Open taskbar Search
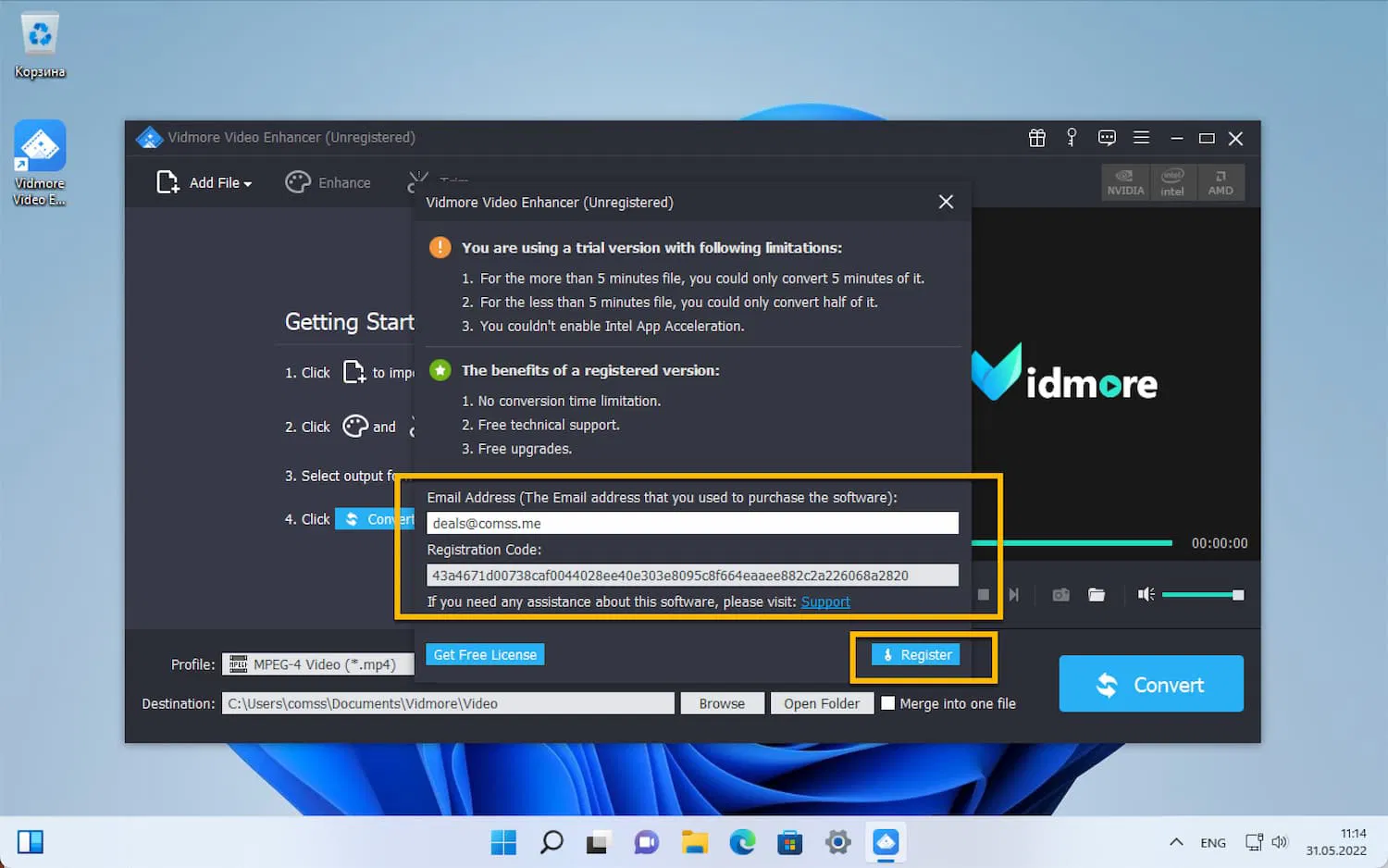Image resolution: width=1388 pixels, height=868 pixels. 551,842
